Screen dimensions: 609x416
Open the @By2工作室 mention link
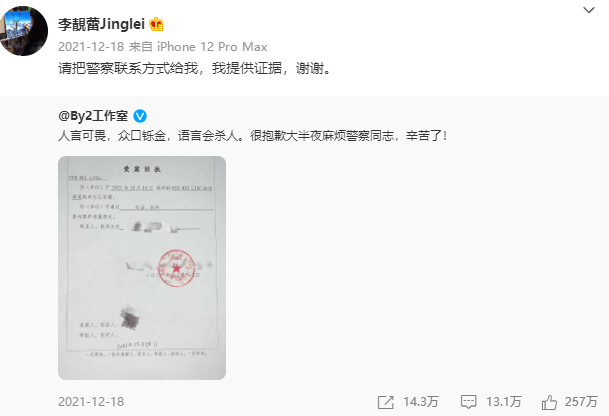pyautogui.click(x=93, y=116)
